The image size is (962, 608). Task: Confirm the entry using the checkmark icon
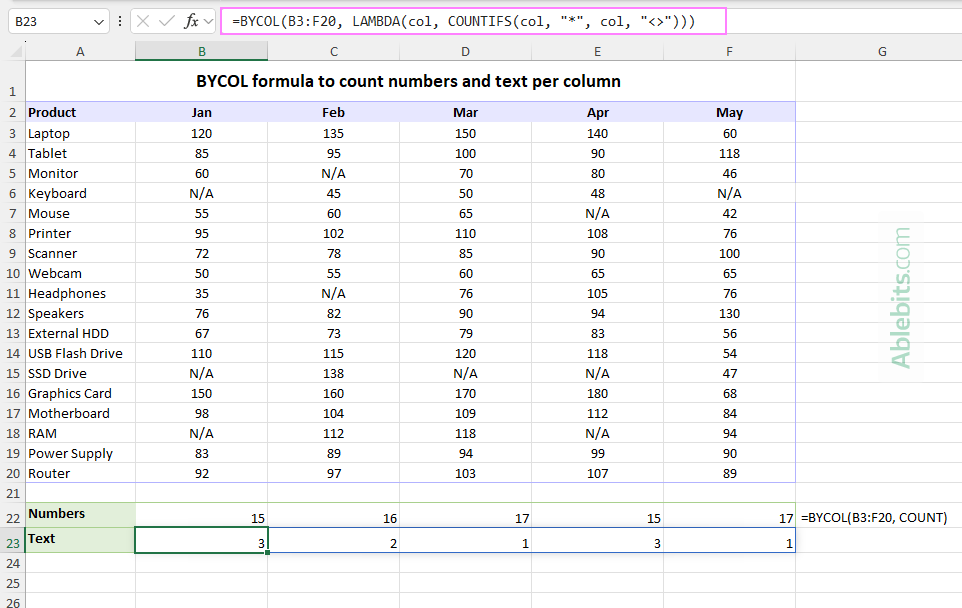[x=166, y=20]
